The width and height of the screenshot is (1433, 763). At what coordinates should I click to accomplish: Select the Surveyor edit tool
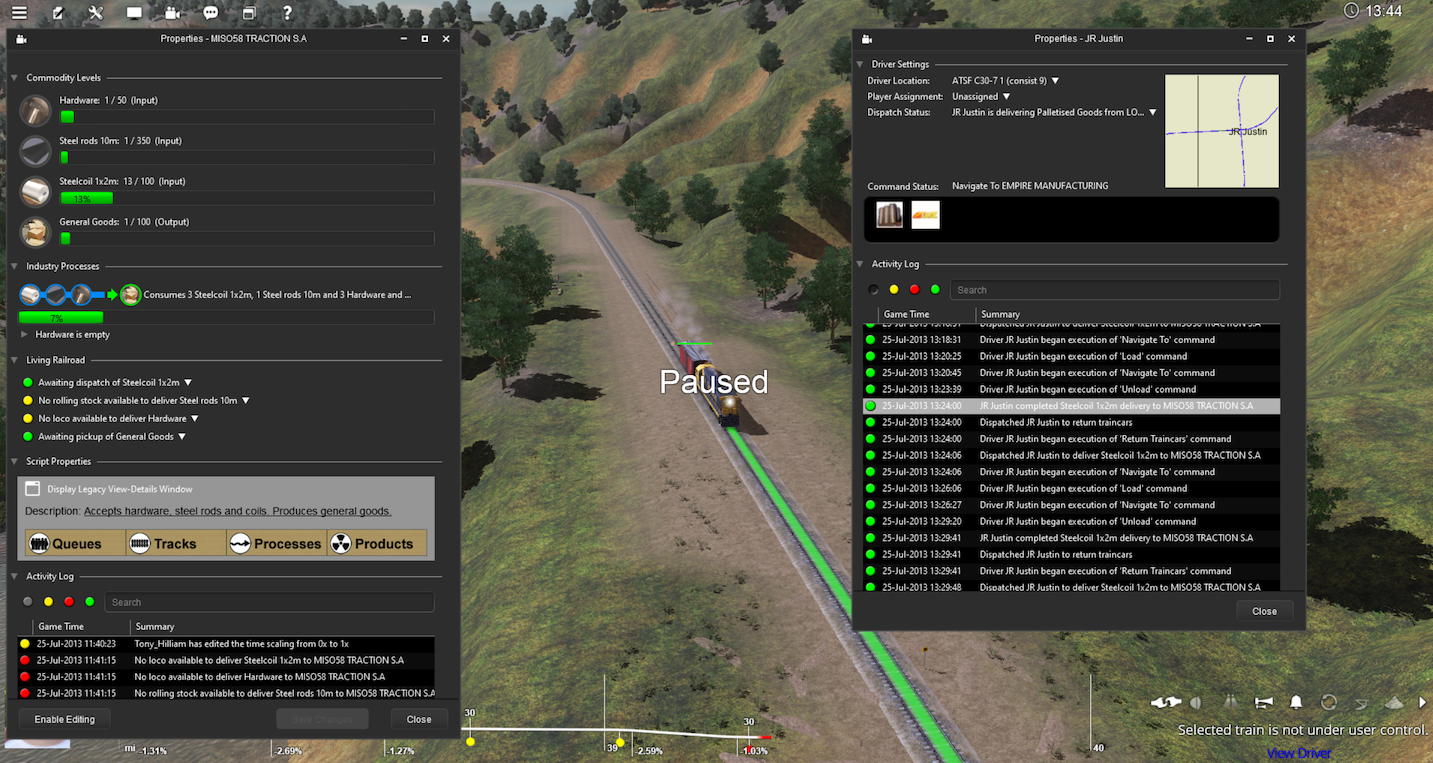(55, 13)
